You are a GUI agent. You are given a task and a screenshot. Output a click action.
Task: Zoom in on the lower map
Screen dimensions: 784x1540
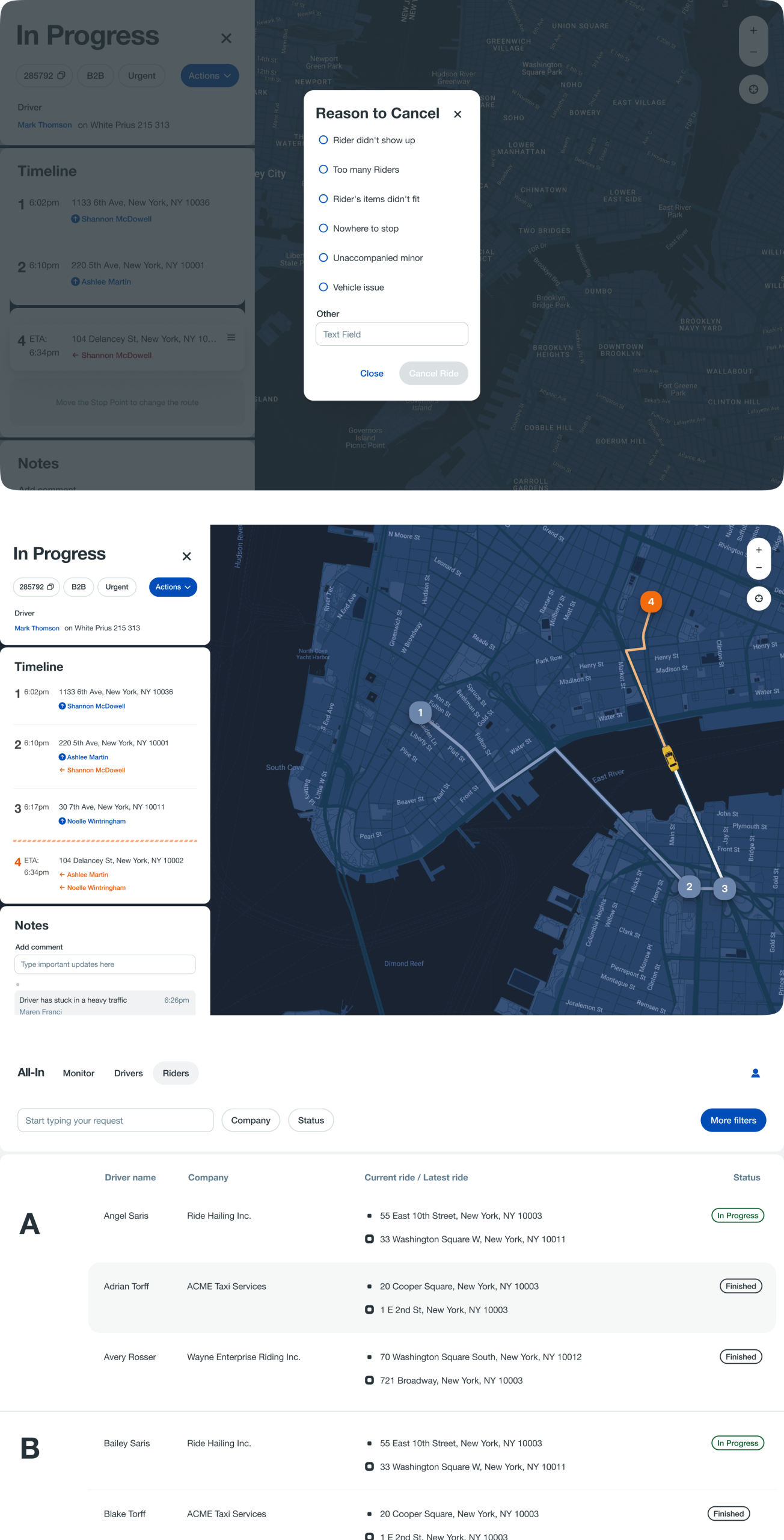point(759,550)
